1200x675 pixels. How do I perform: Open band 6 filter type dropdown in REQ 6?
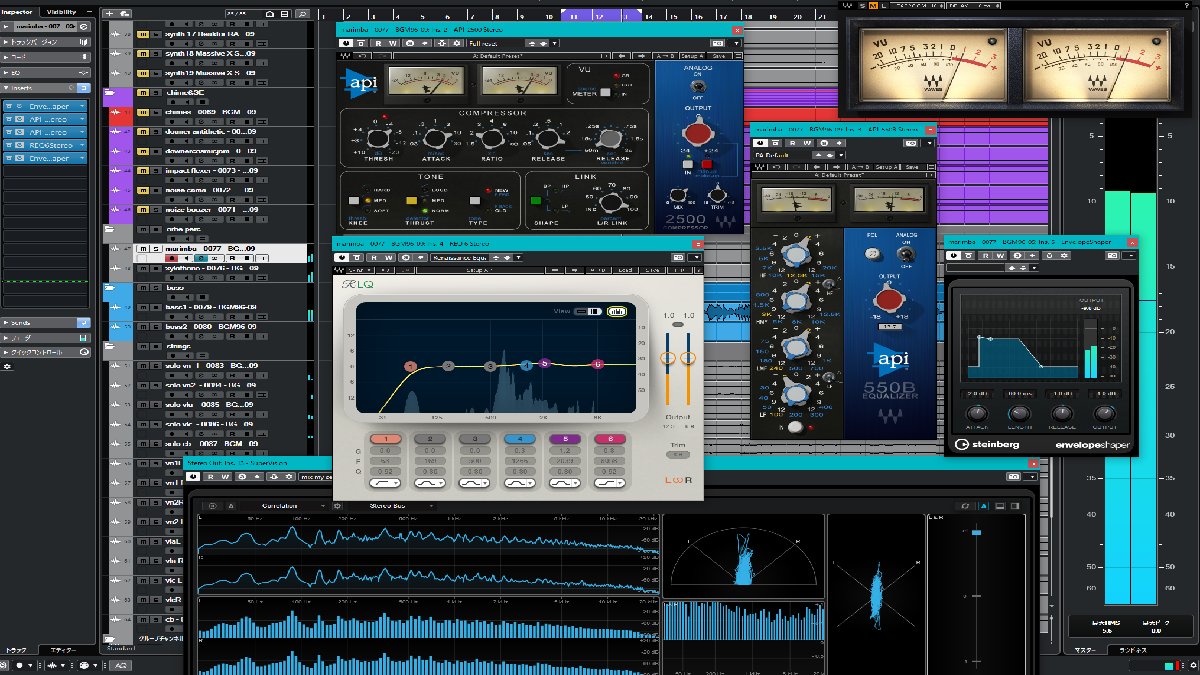(x=609, y=483)
